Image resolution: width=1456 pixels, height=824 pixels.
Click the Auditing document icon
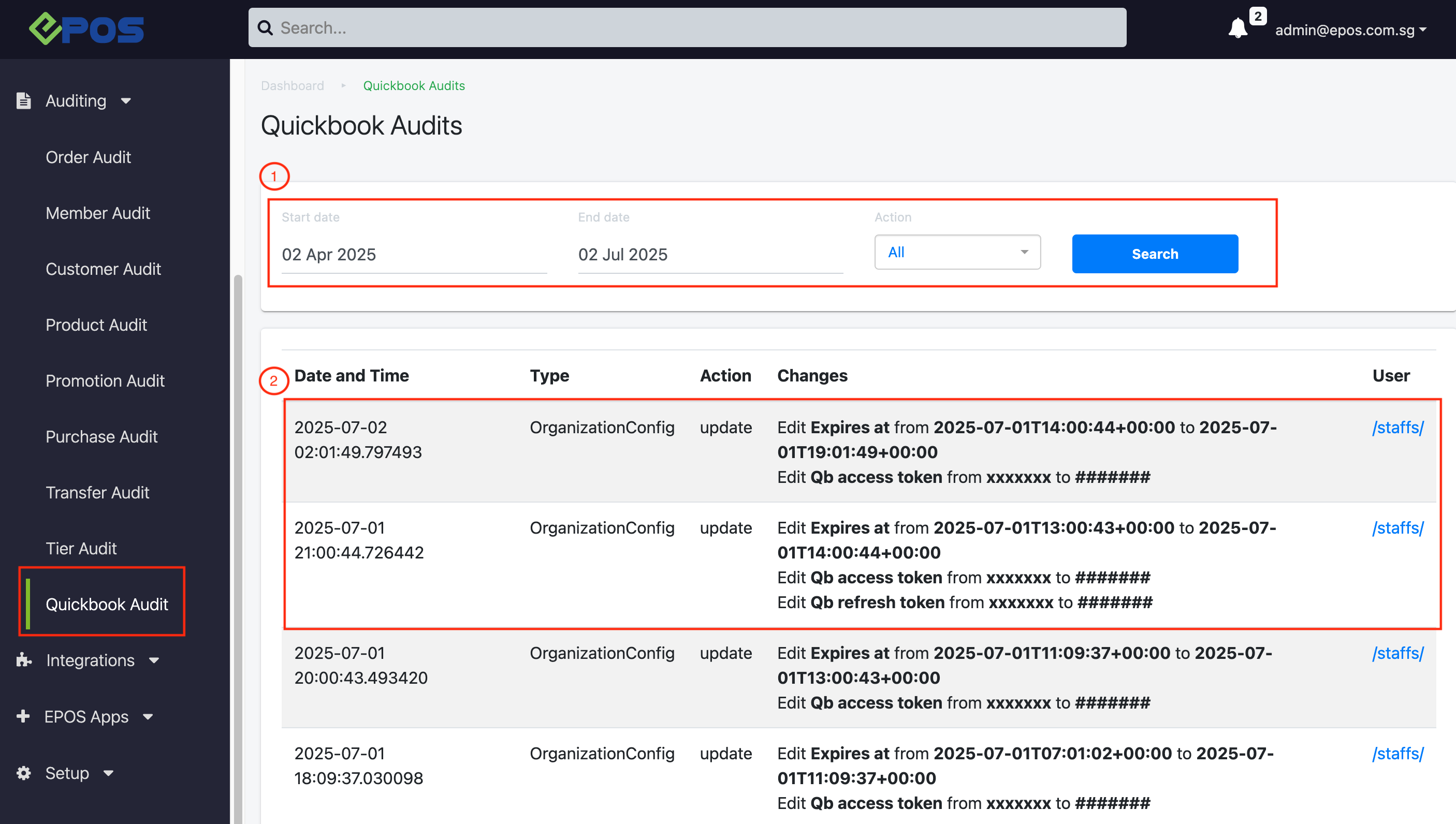[24, 101]
